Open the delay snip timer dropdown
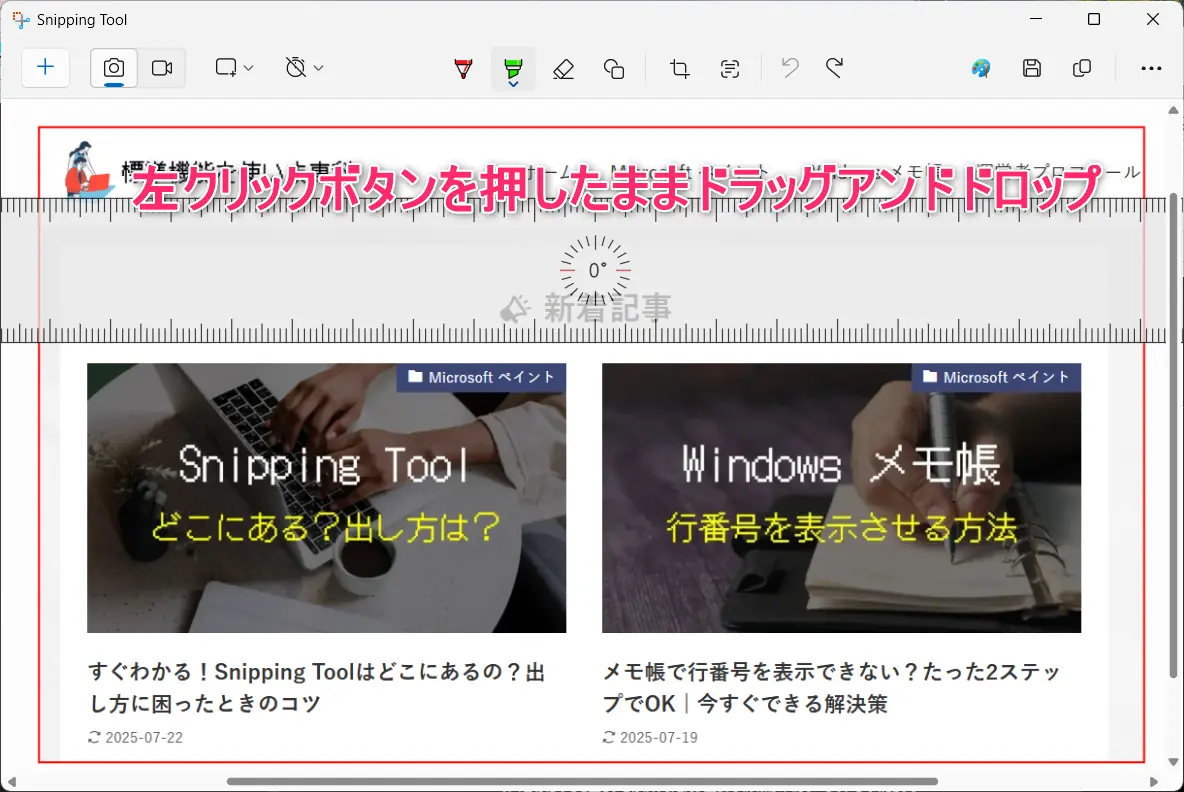The height and width of the screenshot is (792, 1184). (304, 68)
